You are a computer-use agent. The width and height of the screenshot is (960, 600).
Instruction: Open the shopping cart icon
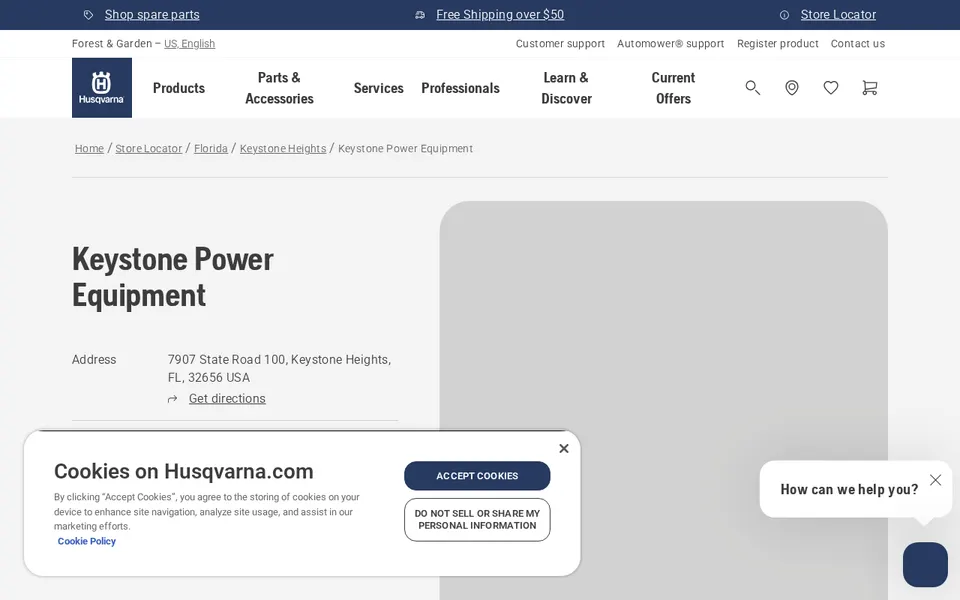(869, 88)
